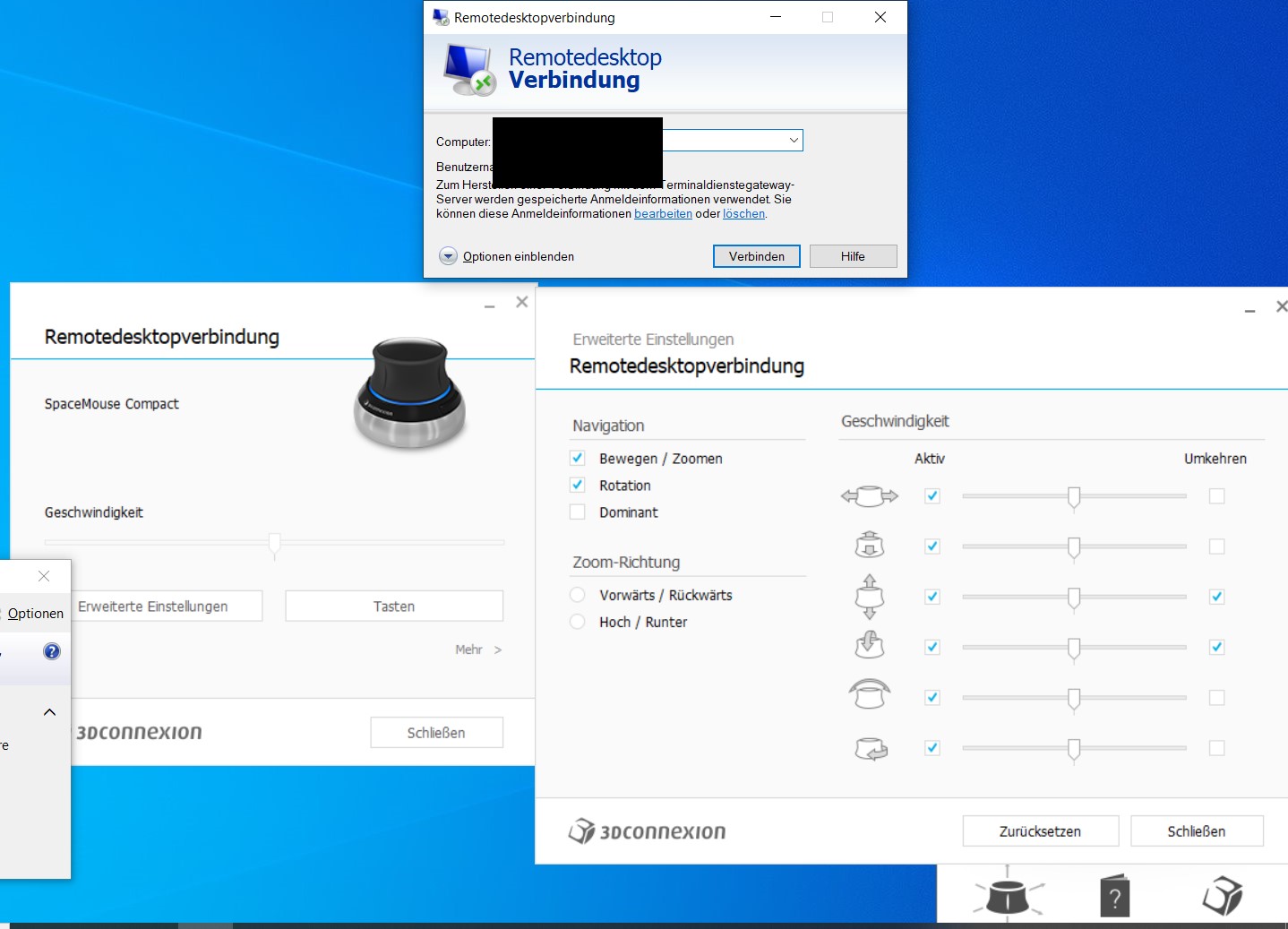
Task: Select Hoch / Runter zoom direction
Action: tap(578, 622)
